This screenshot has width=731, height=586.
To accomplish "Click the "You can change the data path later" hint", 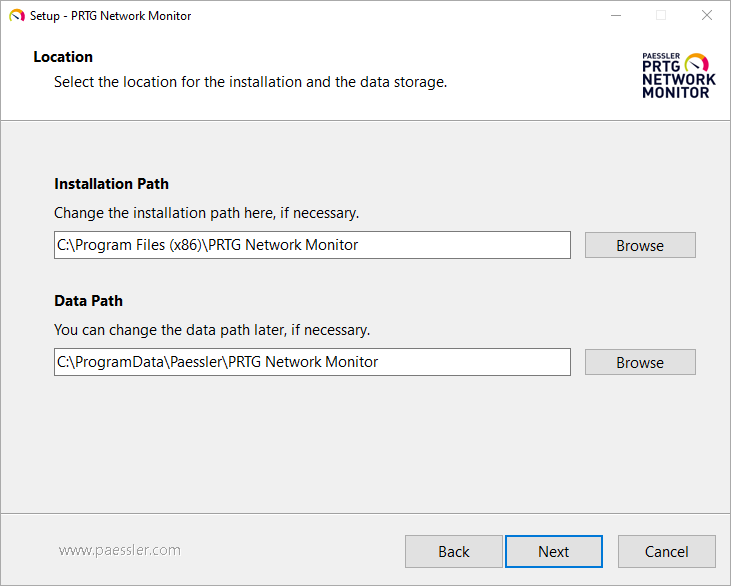I will tap(212, 330).
